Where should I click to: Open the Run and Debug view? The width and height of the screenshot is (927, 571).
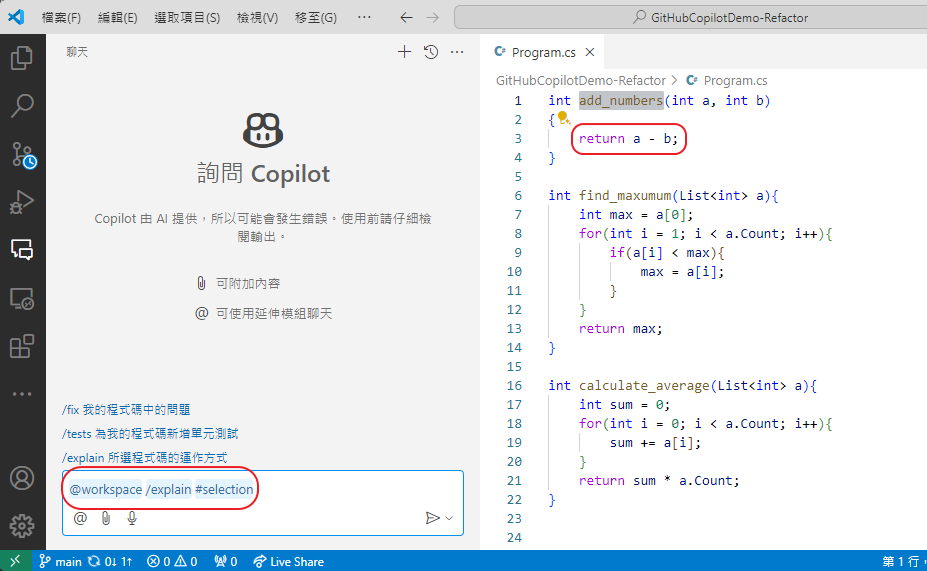22,202
